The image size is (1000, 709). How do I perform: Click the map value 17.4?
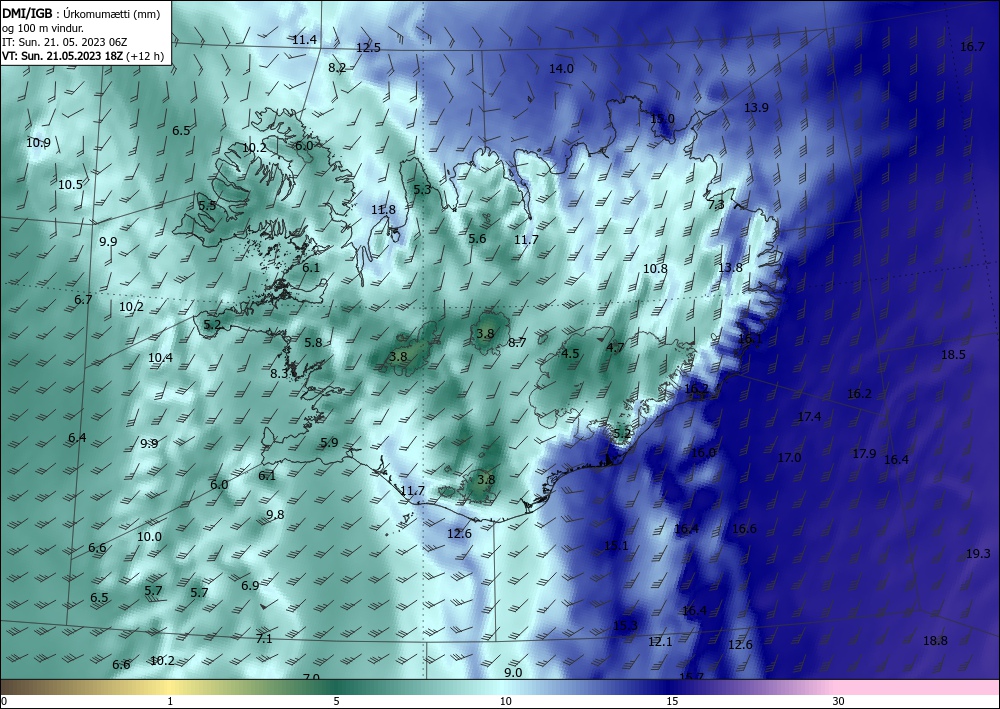pos(809,417)
